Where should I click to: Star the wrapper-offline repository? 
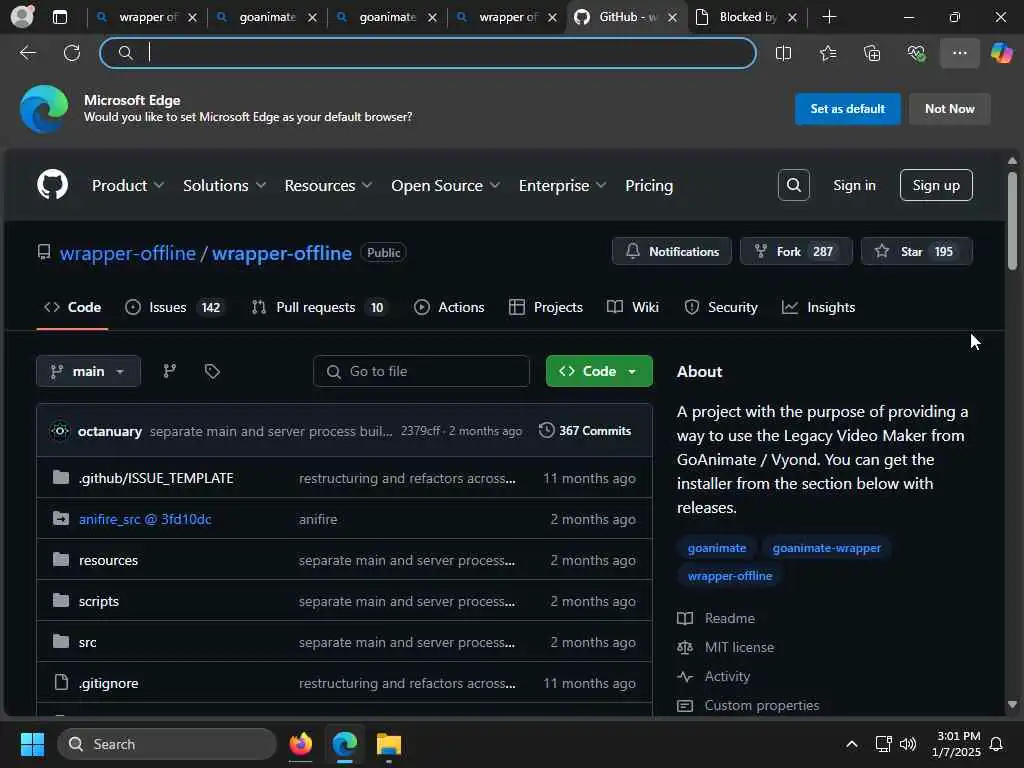pos(916,251)
